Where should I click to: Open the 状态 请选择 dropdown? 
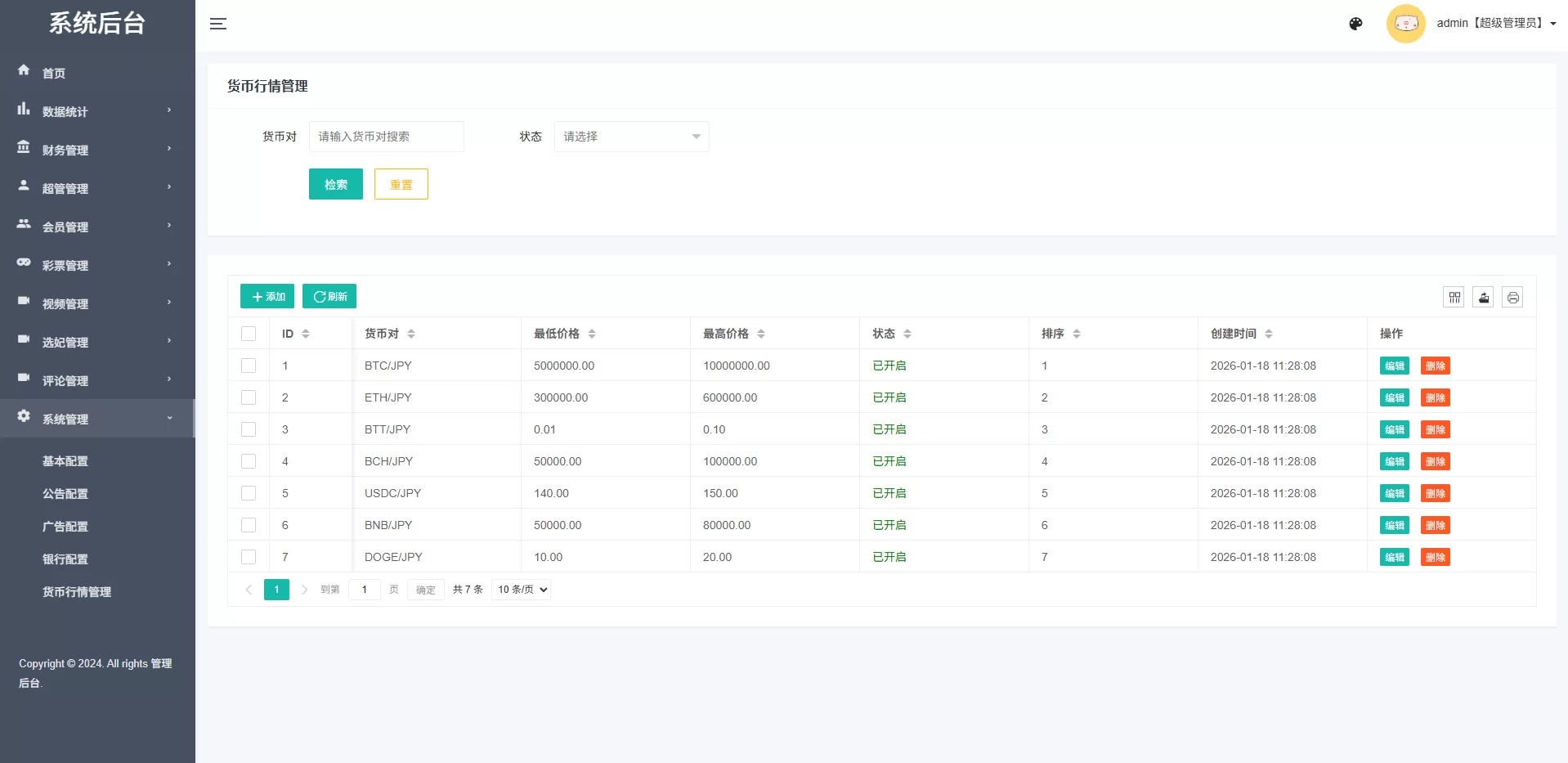pos(630,137)
